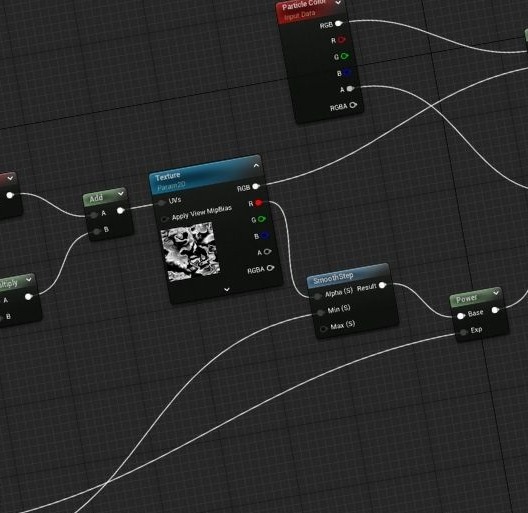Click the SmoothStep Max (S) input pin
Screen dimensions: 528x513
point(323,328)
